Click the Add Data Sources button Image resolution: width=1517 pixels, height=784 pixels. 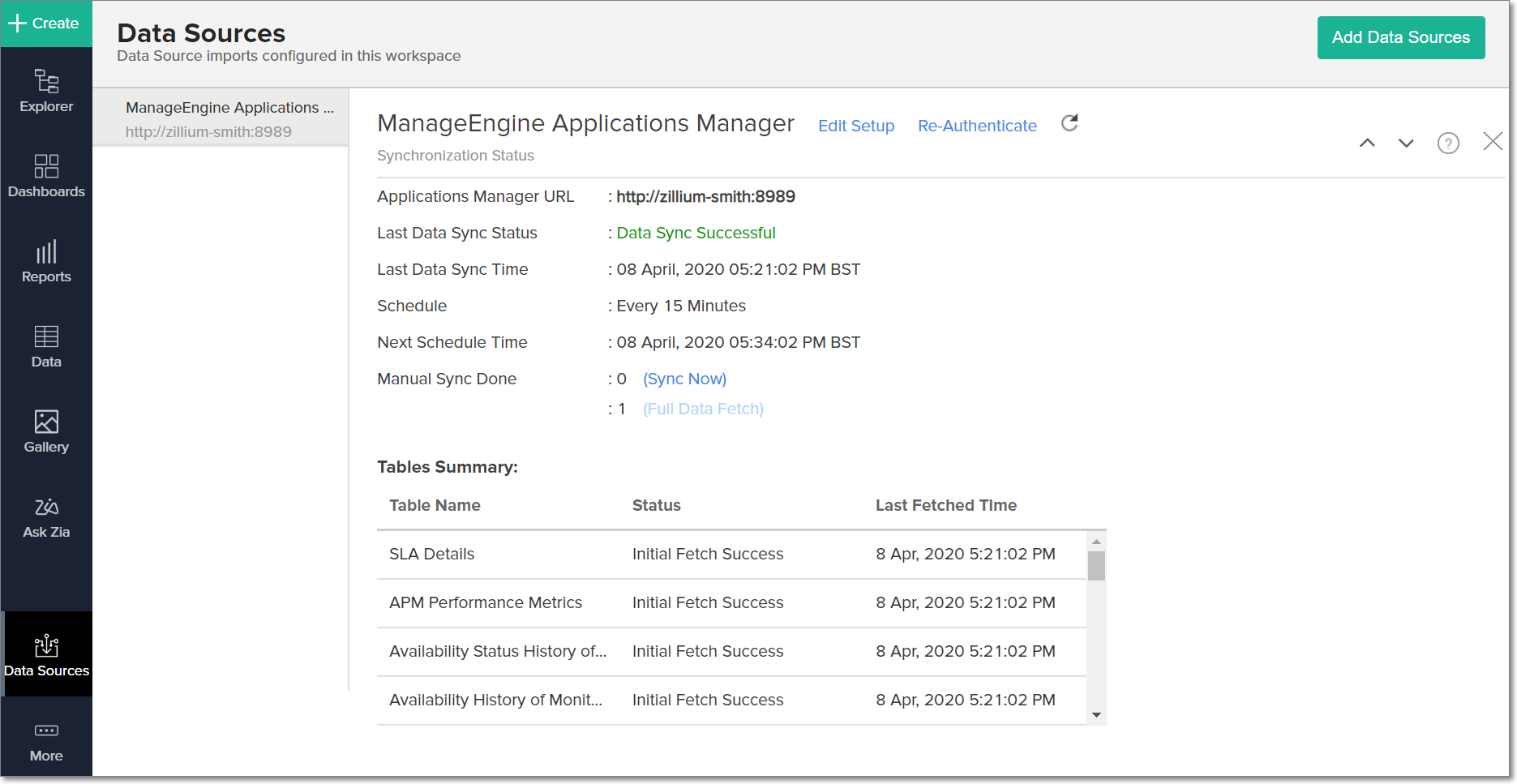pos(1400,37)
